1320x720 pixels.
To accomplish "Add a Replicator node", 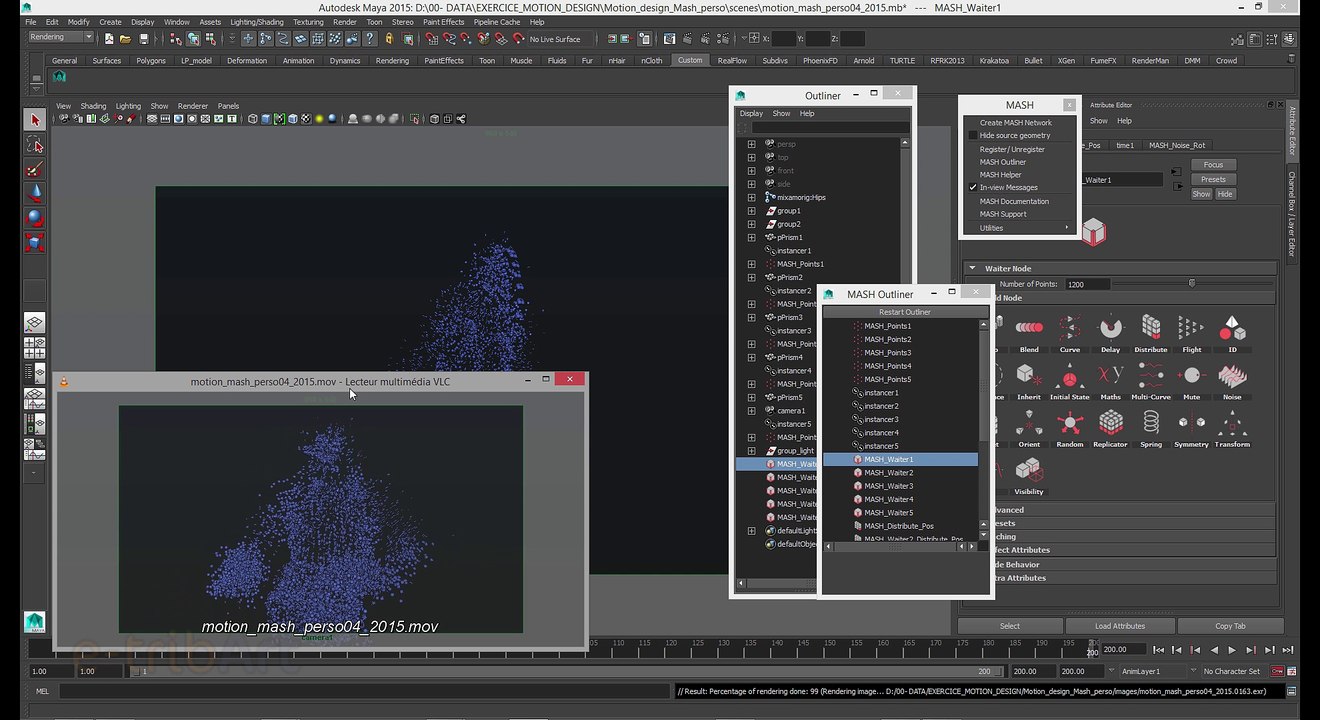I will tap(1110, 427).
